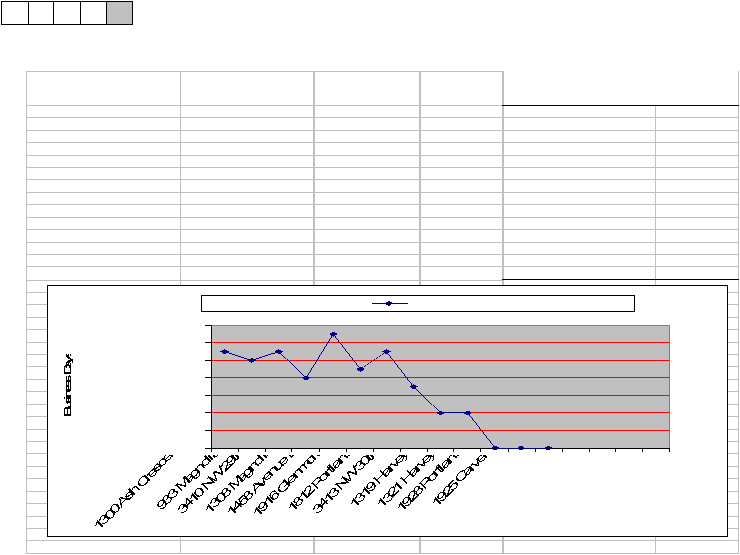The image size is (740, 555).
Task: Click the gray shaded box in the top-left row
Action: (x=119, y=13)
